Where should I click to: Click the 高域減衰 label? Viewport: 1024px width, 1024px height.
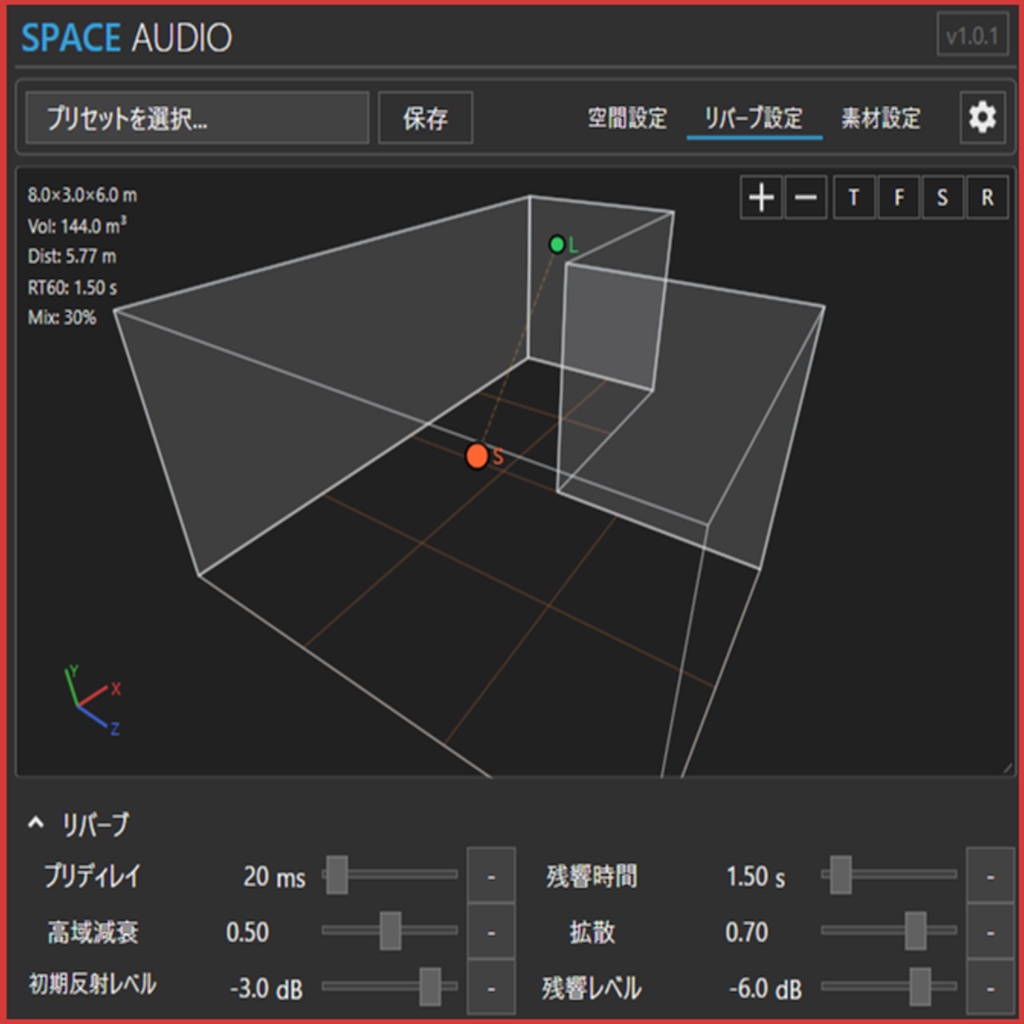(x=92, y=932)
